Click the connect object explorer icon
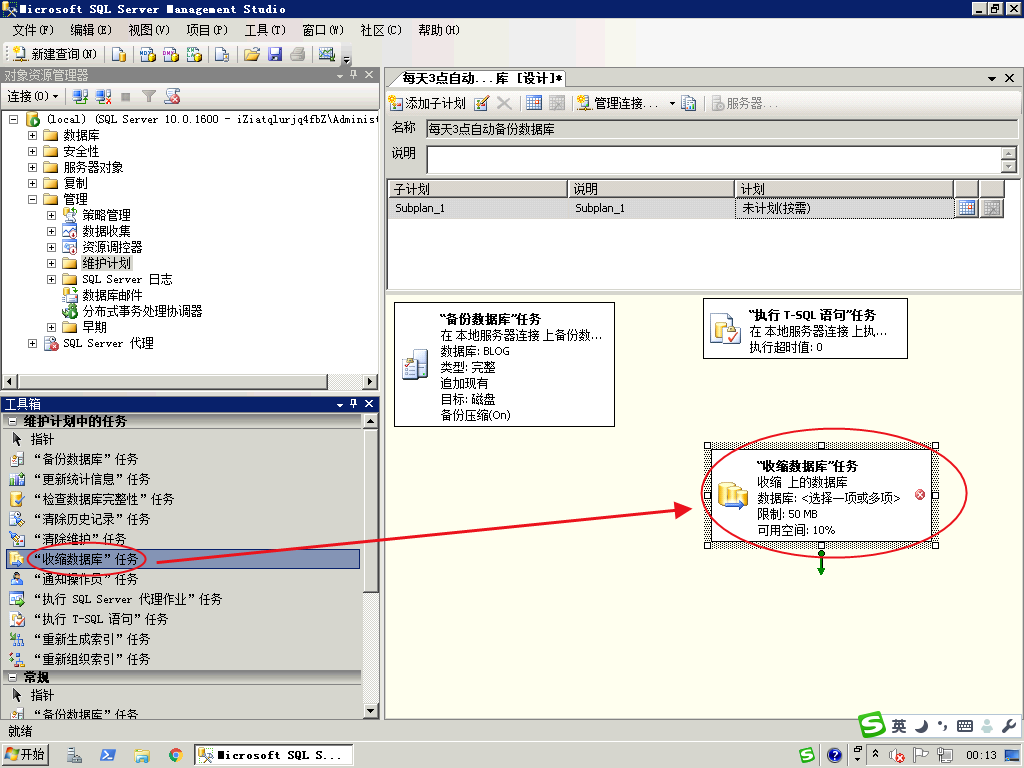Screen dimensions: 1024x768 pos(80,97)
